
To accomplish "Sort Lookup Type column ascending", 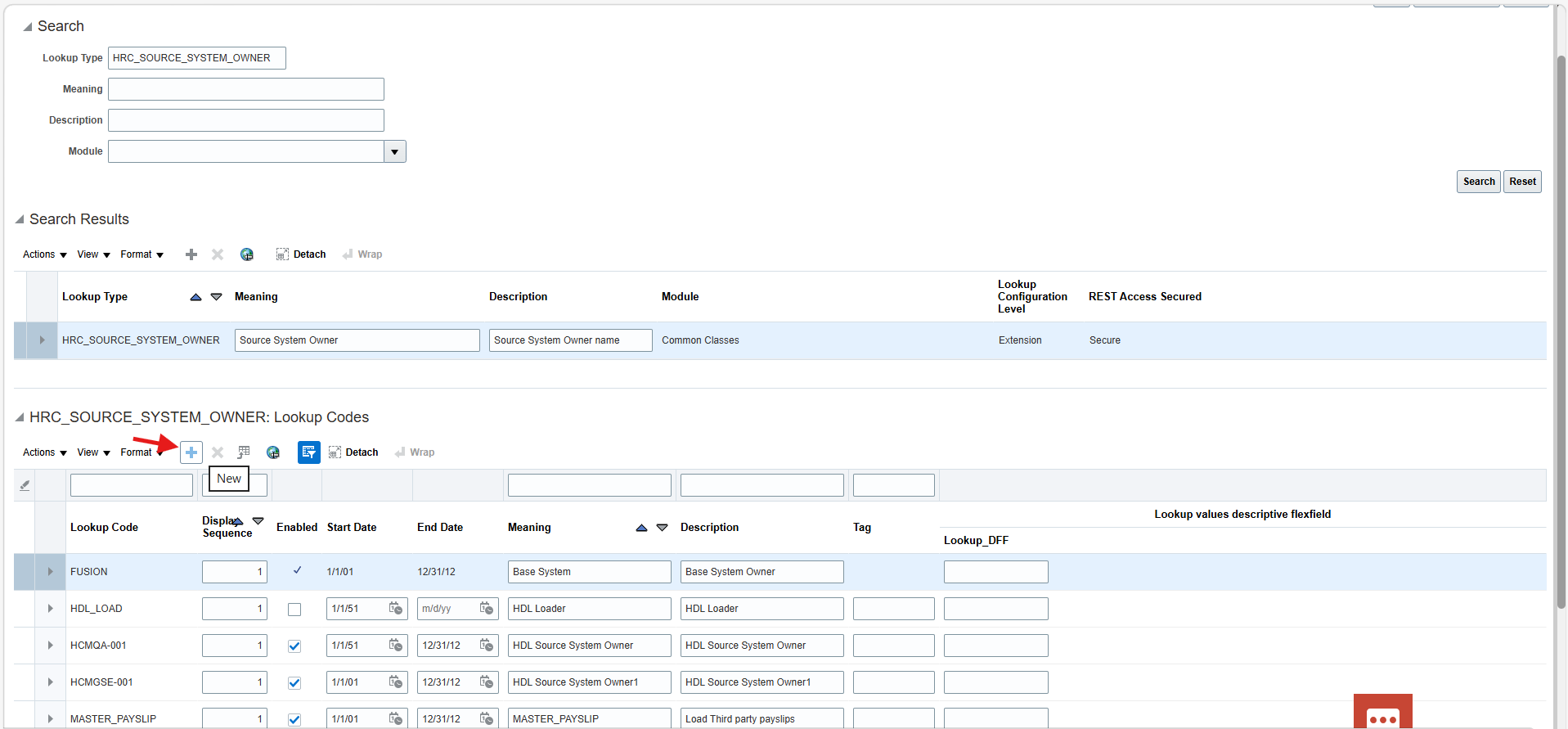I will (195, 297).
